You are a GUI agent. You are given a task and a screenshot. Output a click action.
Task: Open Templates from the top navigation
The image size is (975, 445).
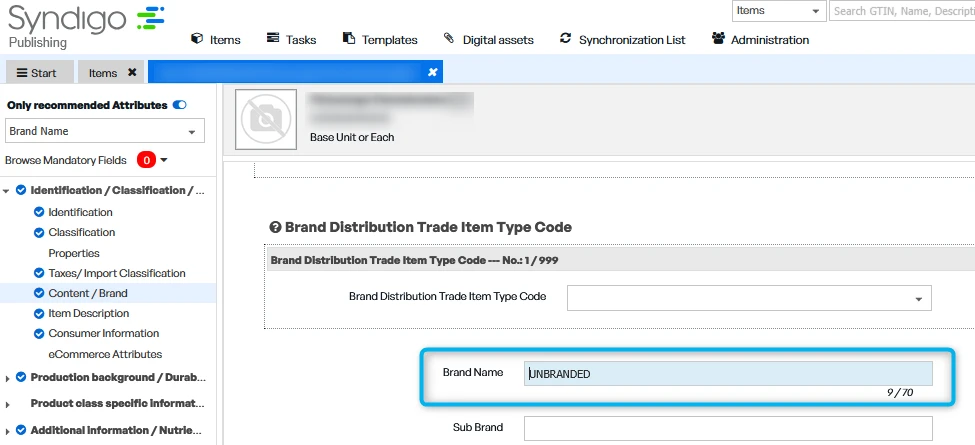coord(380,40)
